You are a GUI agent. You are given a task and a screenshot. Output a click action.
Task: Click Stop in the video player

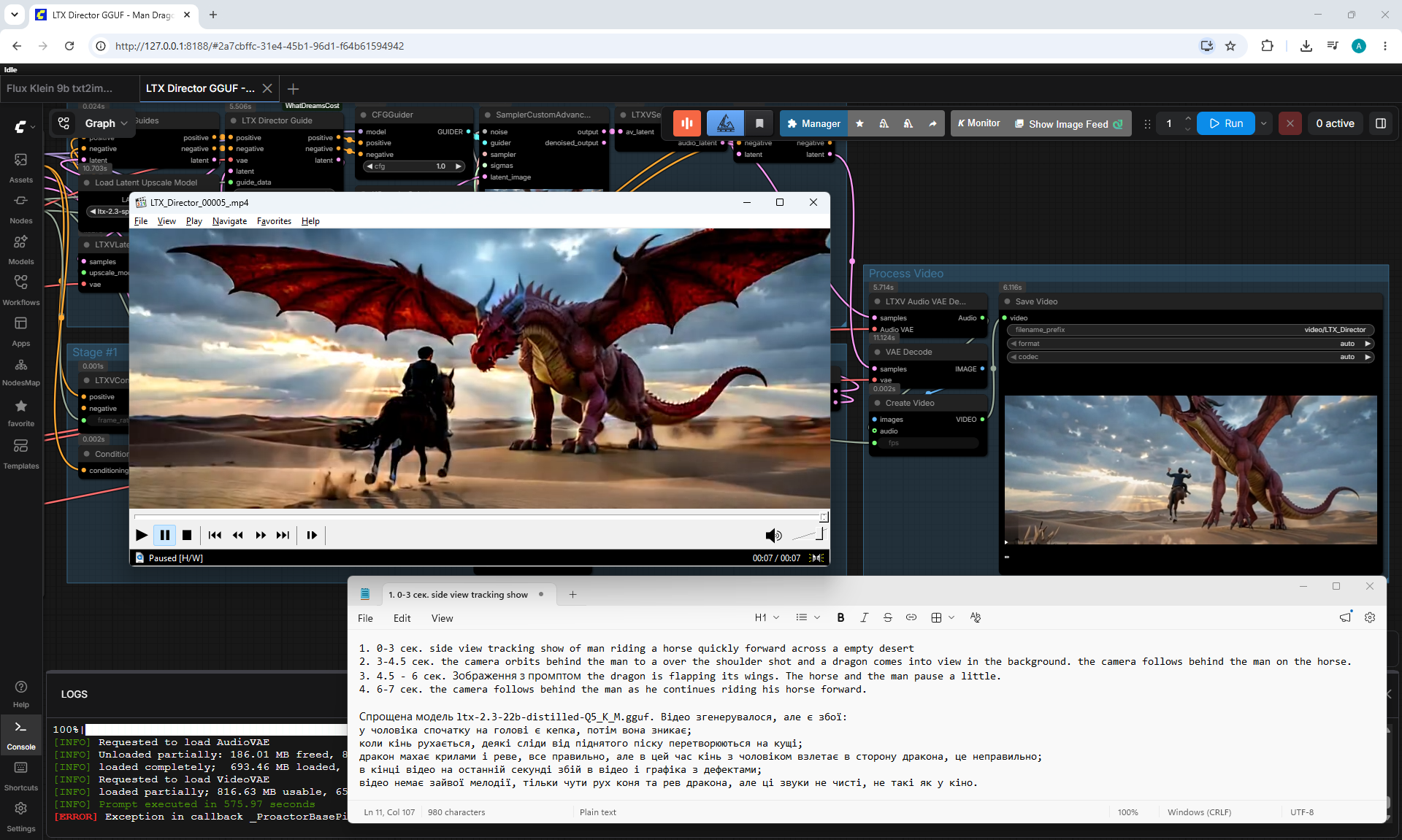pyautogui.click(x=187, y=535)
